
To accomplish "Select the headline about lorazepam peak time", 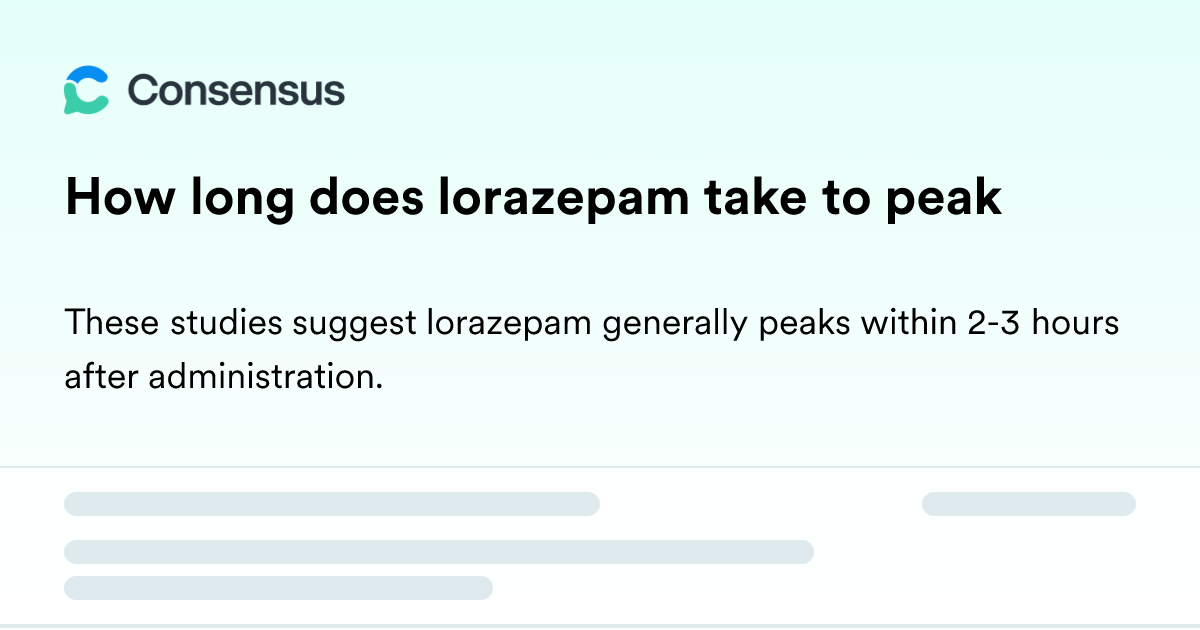I will tap(533, 199).
